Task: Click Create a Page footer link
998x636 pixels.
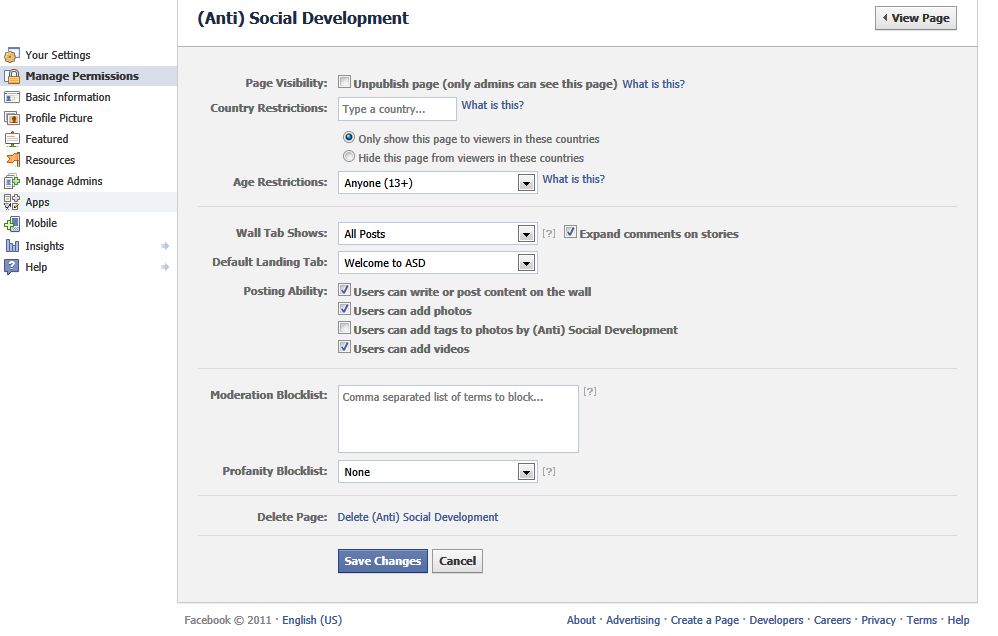Action: coord(705,620)
